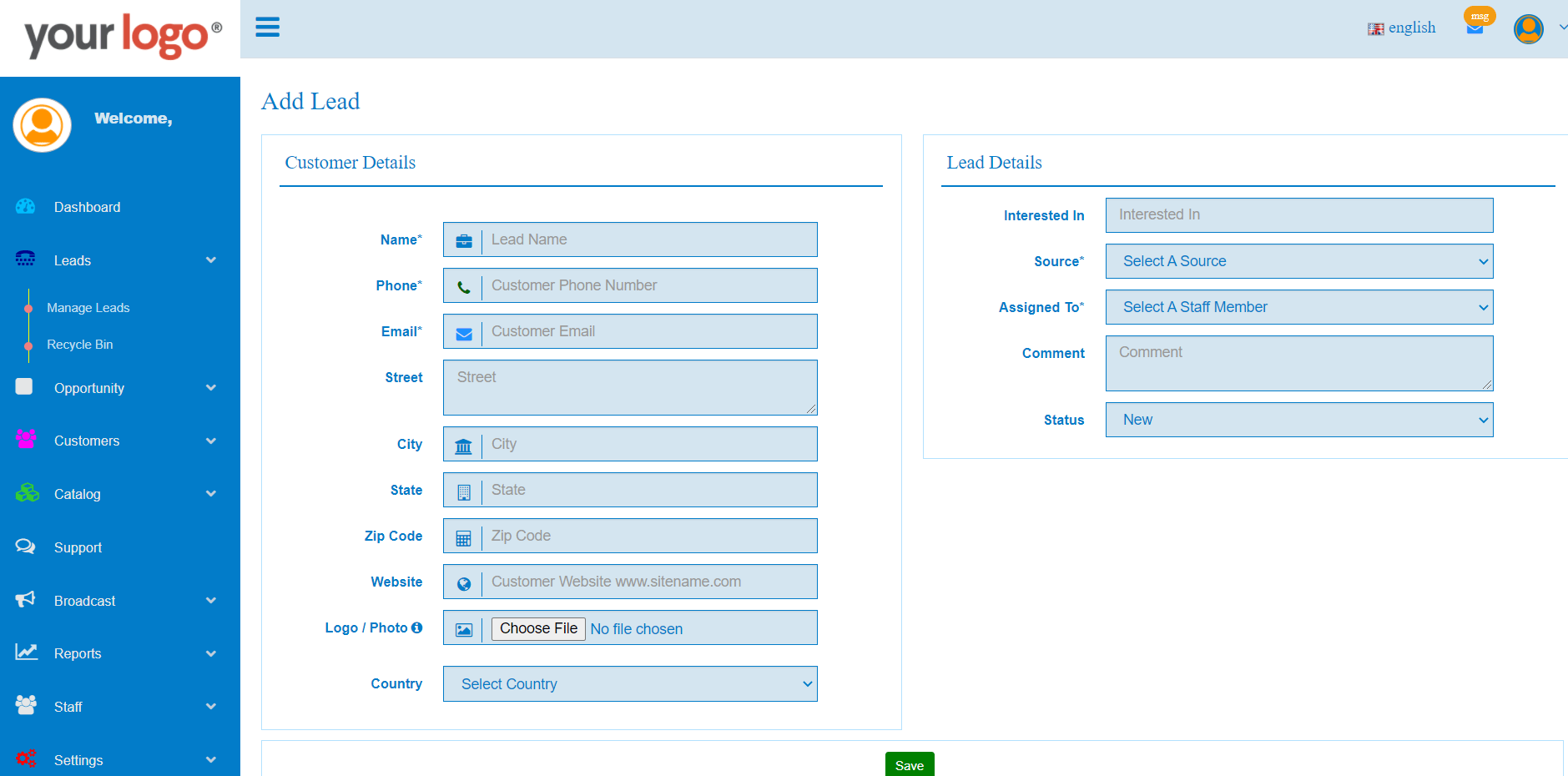Go to Manage Leads
This screenshot has width=1568, height=776.
point(88,307)
